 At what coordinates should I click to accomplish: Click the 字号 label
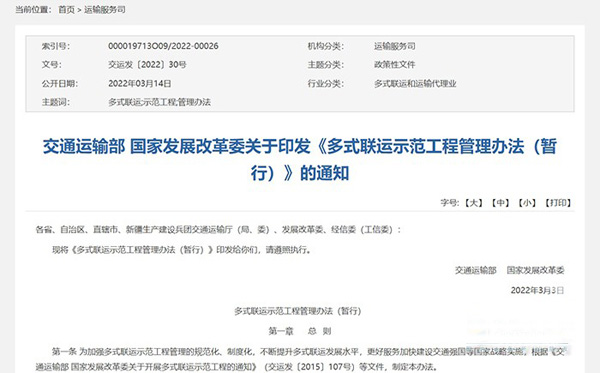(449, 203)
